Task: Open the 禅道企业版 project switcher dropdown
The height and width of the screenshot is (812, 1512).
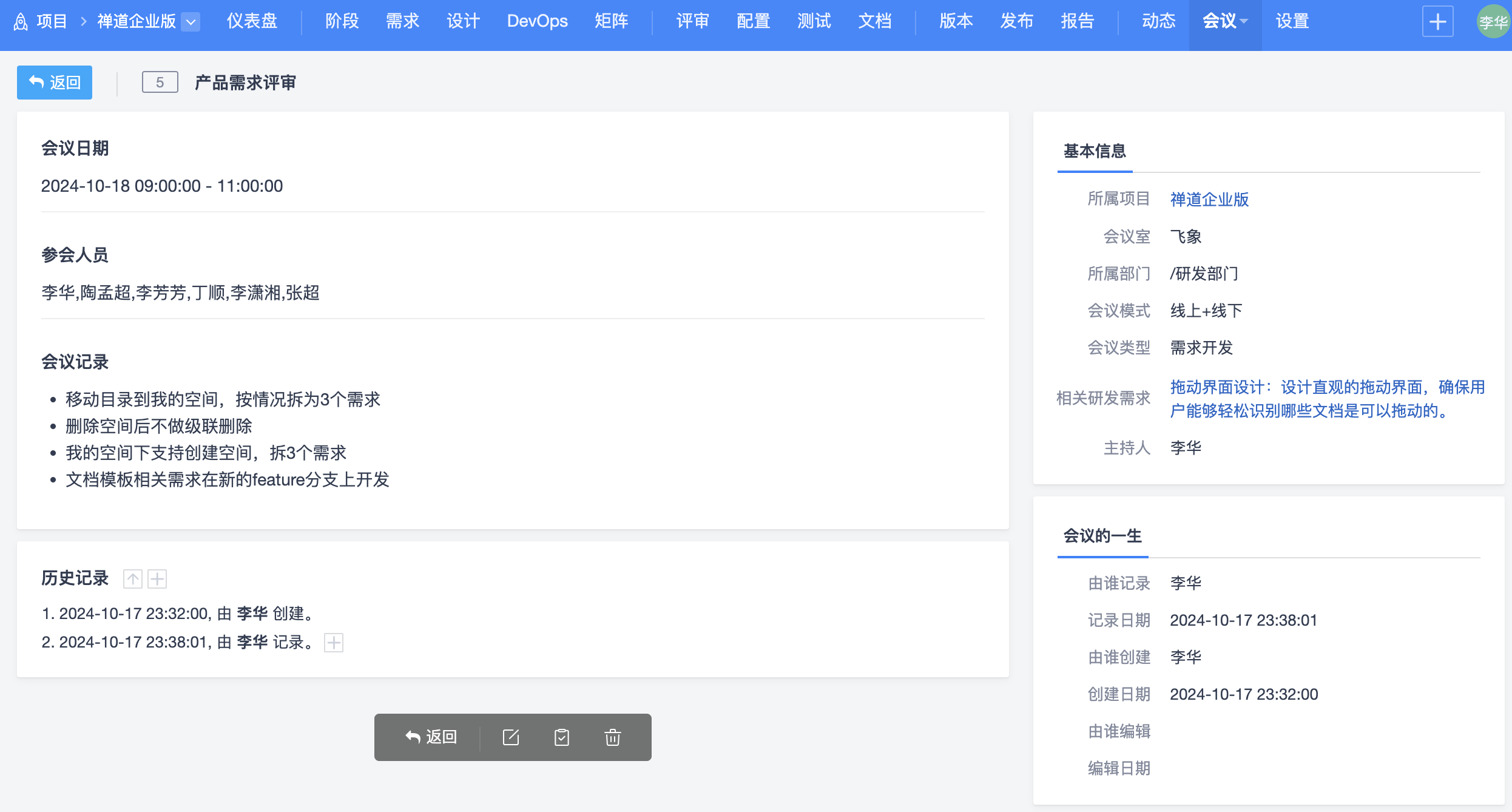Action: (191, 22)
